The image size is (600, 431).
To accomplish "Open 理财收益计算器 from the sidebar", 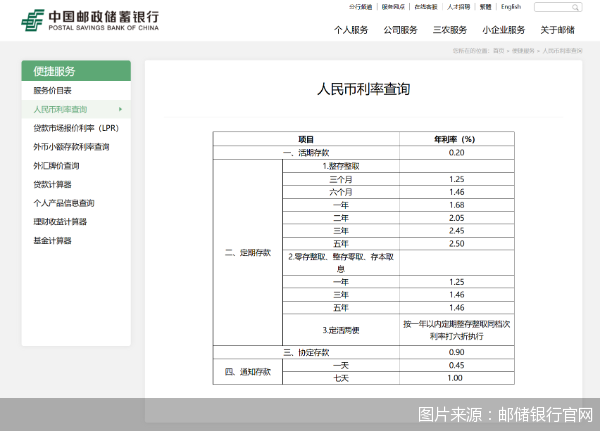I will tap(60, 222).
